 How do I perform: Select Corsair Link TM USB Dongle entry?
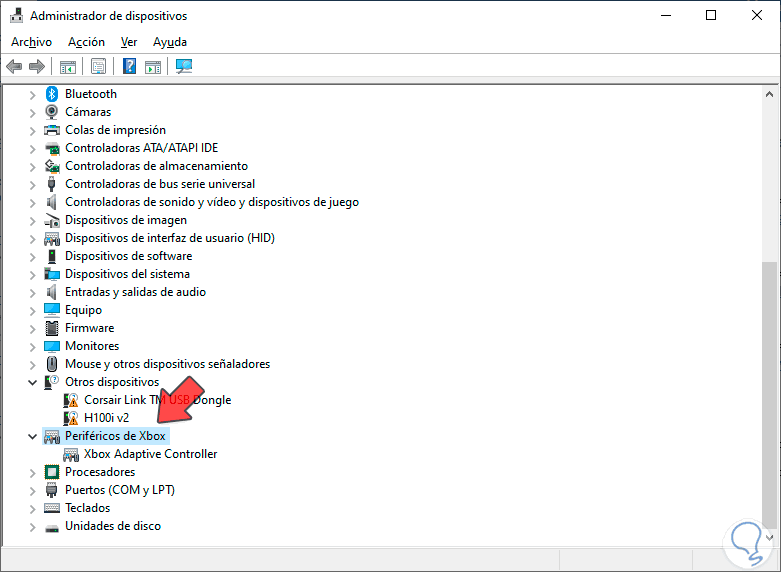click(x=157, y=400)
